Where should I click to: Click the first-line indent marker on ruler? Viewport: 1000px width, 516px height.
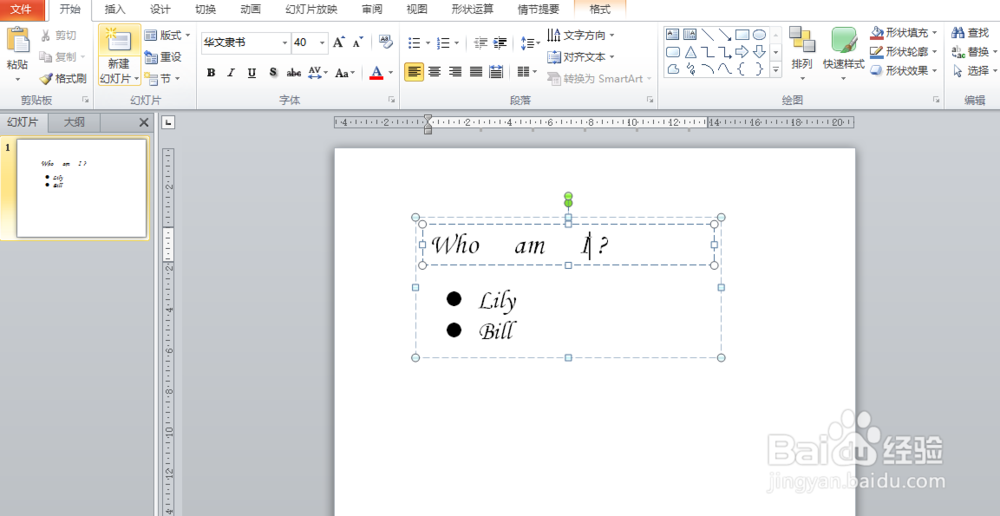[428, 119]
